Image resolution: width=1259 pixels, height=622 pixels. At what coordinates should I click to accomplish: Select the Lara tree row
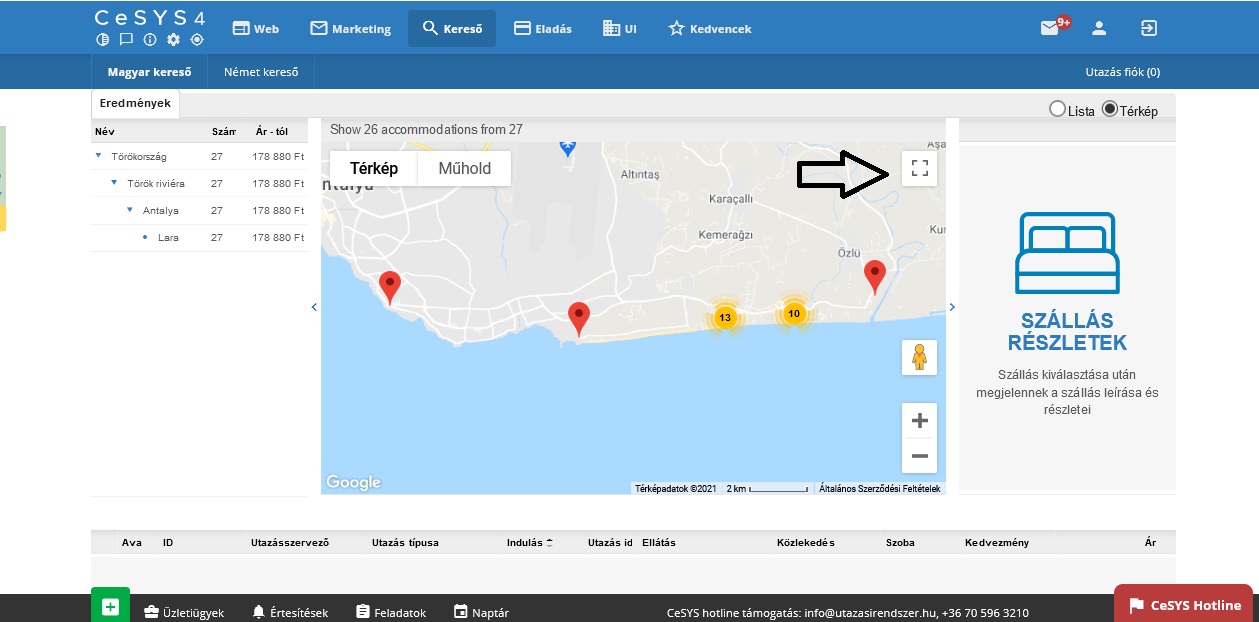click(x=199, y=238)
